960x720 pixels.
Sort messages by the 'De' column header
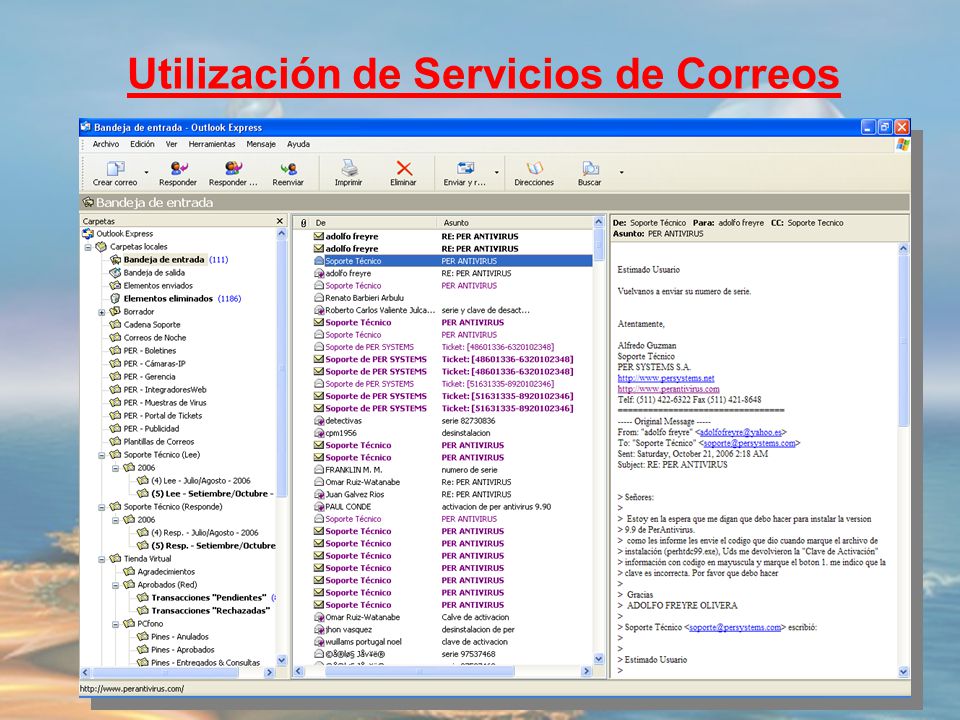tap(373, 223)
